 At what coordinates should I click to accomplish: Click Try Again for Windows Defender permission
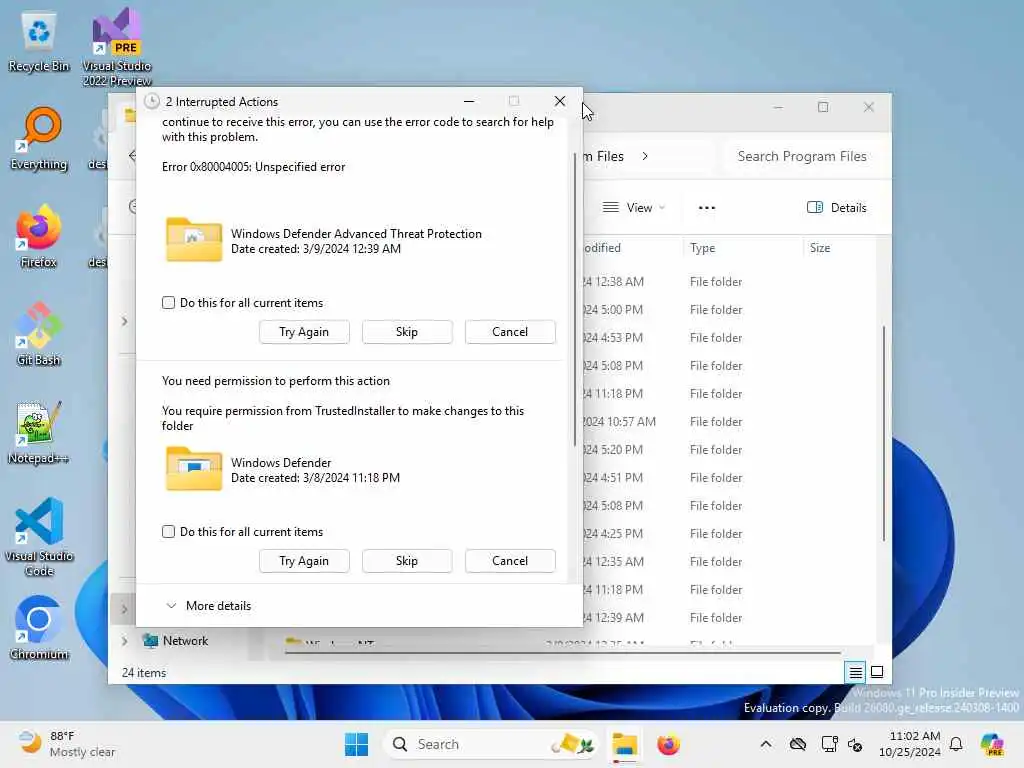click(x=304, y=561)
